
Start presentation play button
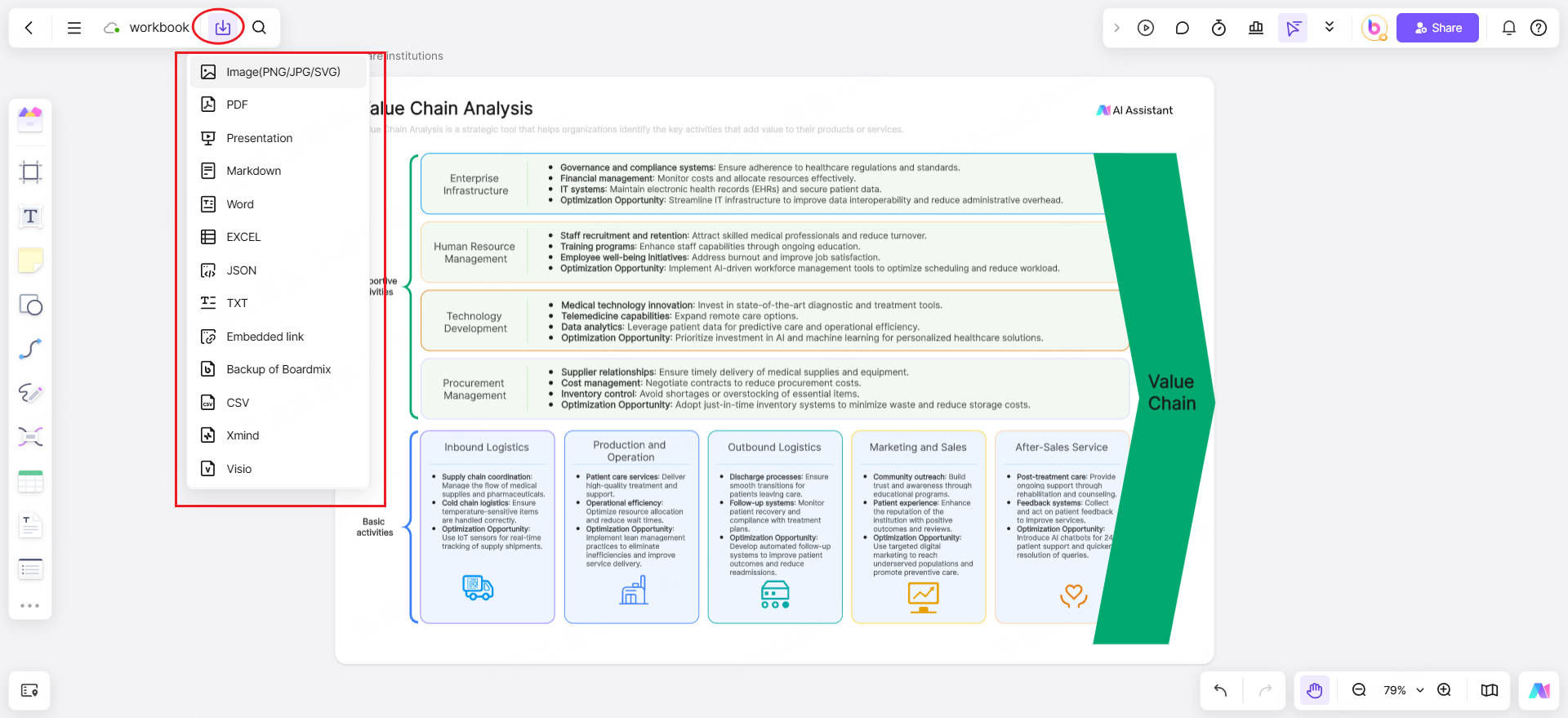(1146, 28)
